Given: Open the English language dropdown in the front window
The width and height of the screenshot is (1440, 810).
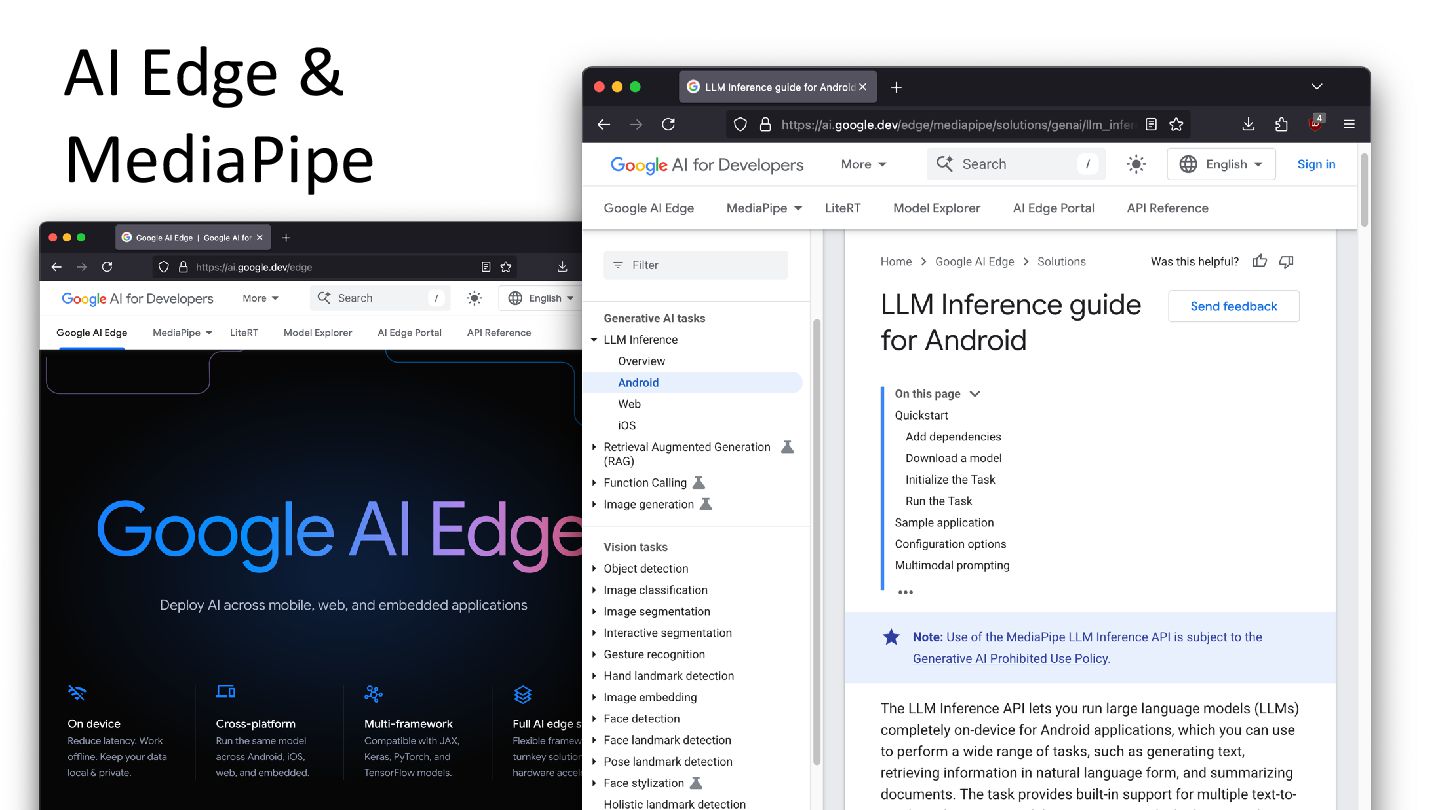Looking at the screenshot, I should (1221, 164).
